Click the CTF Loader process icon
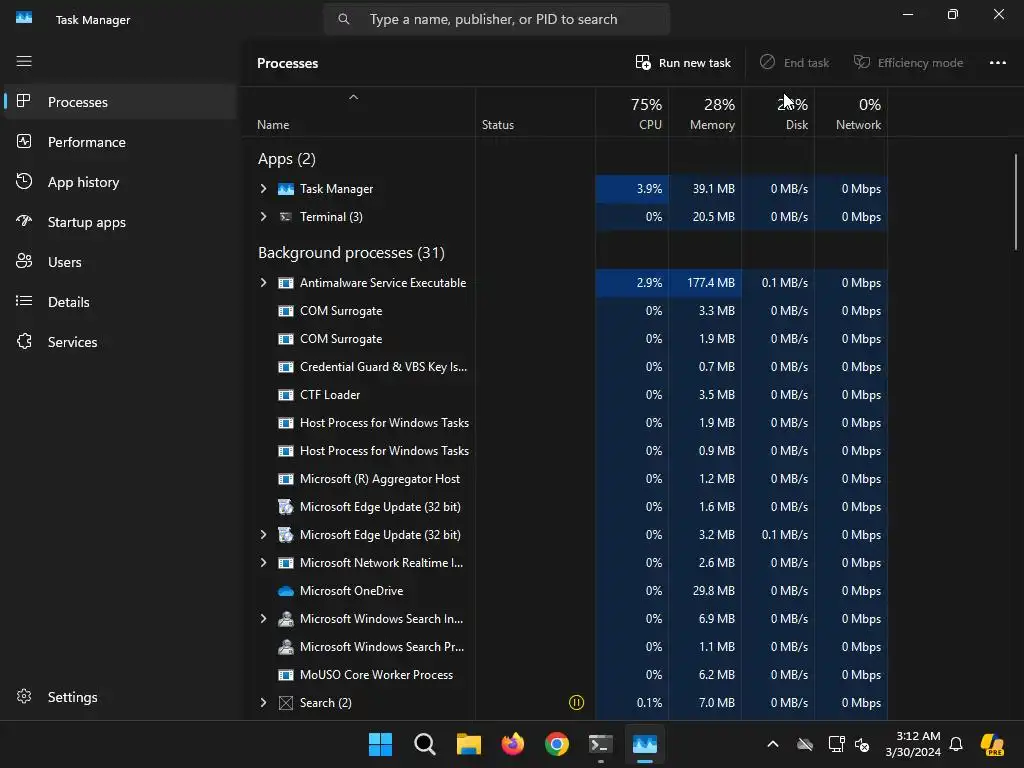This screenshot has height=768, width=1024. coord(286,395)
